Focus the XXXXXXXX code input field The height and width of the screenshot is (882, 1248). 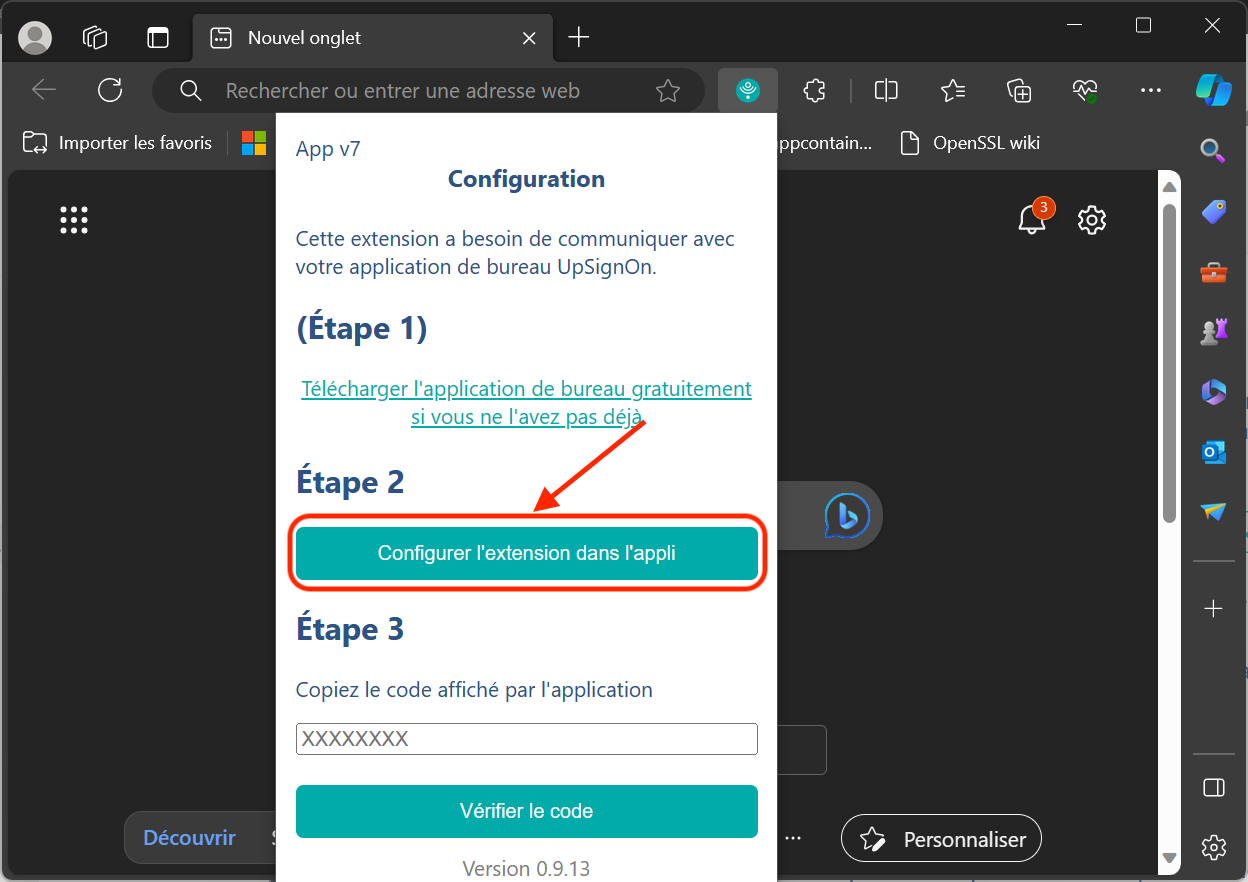pos(526,739)
